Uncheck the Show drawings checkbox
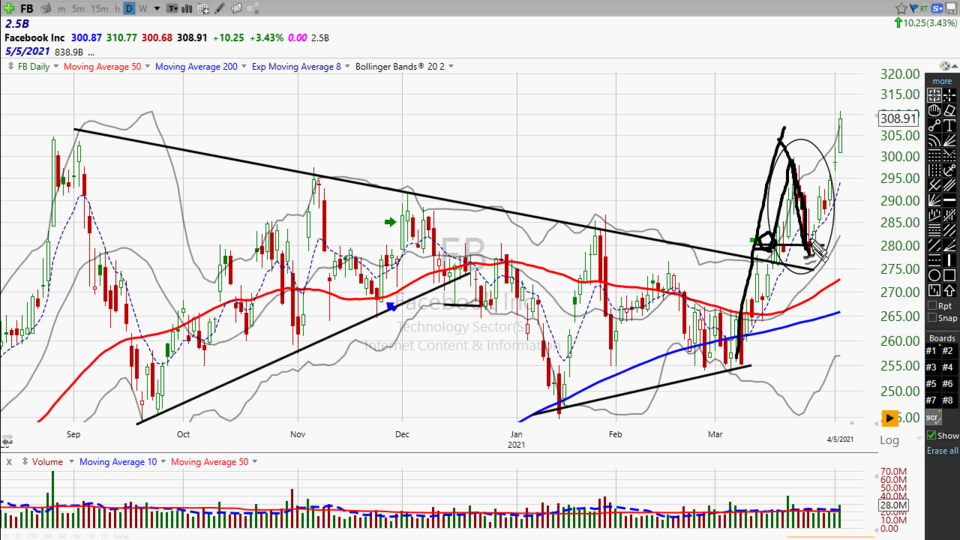The height and width of the screenshot is (540, 960). tap(932, 436)
